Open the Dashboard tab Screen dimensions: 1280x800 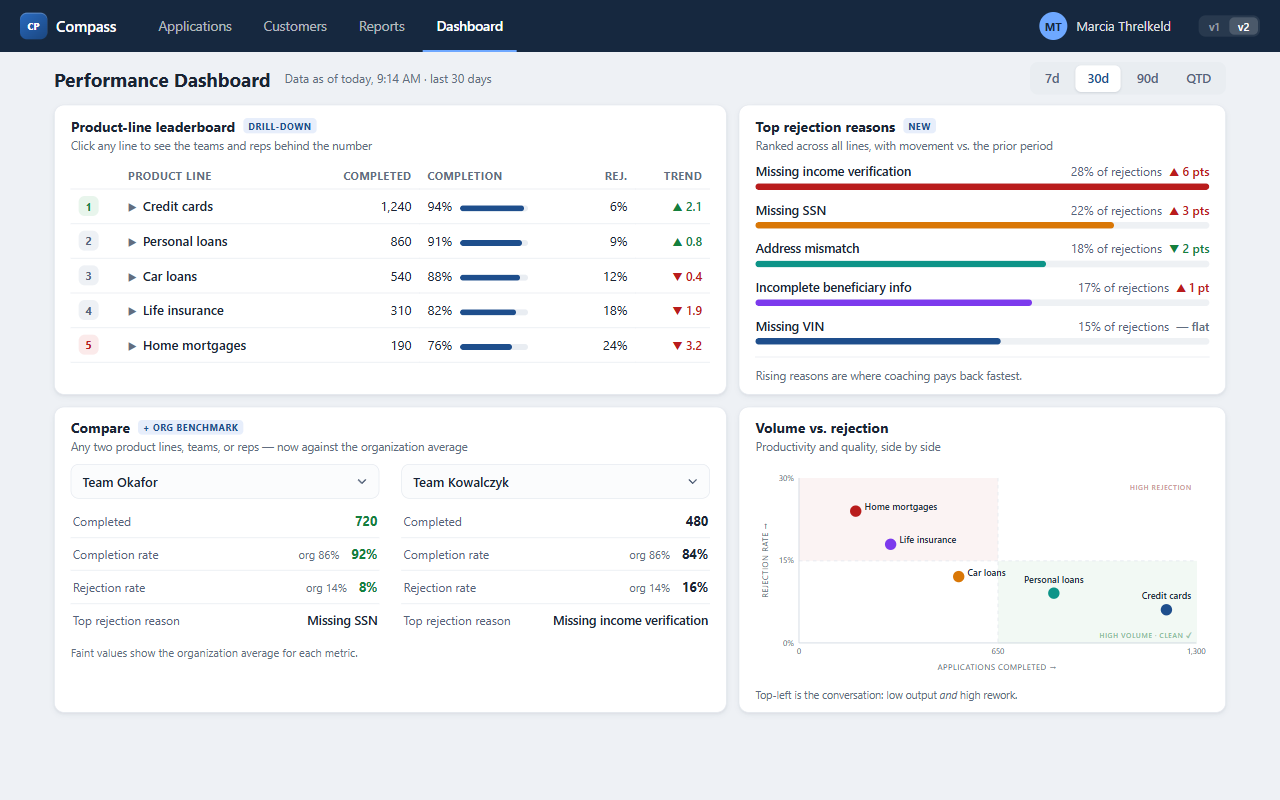[x=470, y=27]
